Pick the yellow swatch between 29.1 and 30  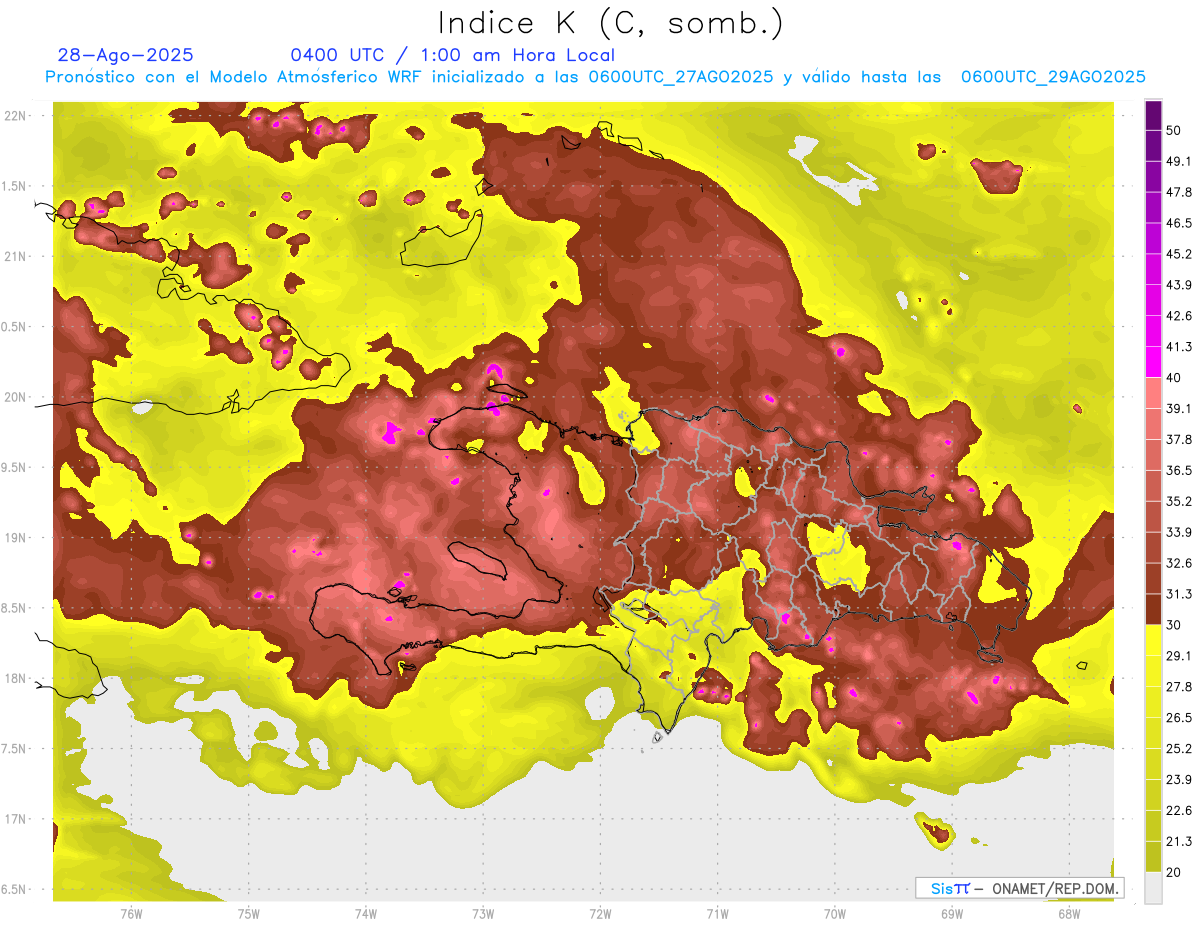pyautogui.click(x=1153, y=640)
